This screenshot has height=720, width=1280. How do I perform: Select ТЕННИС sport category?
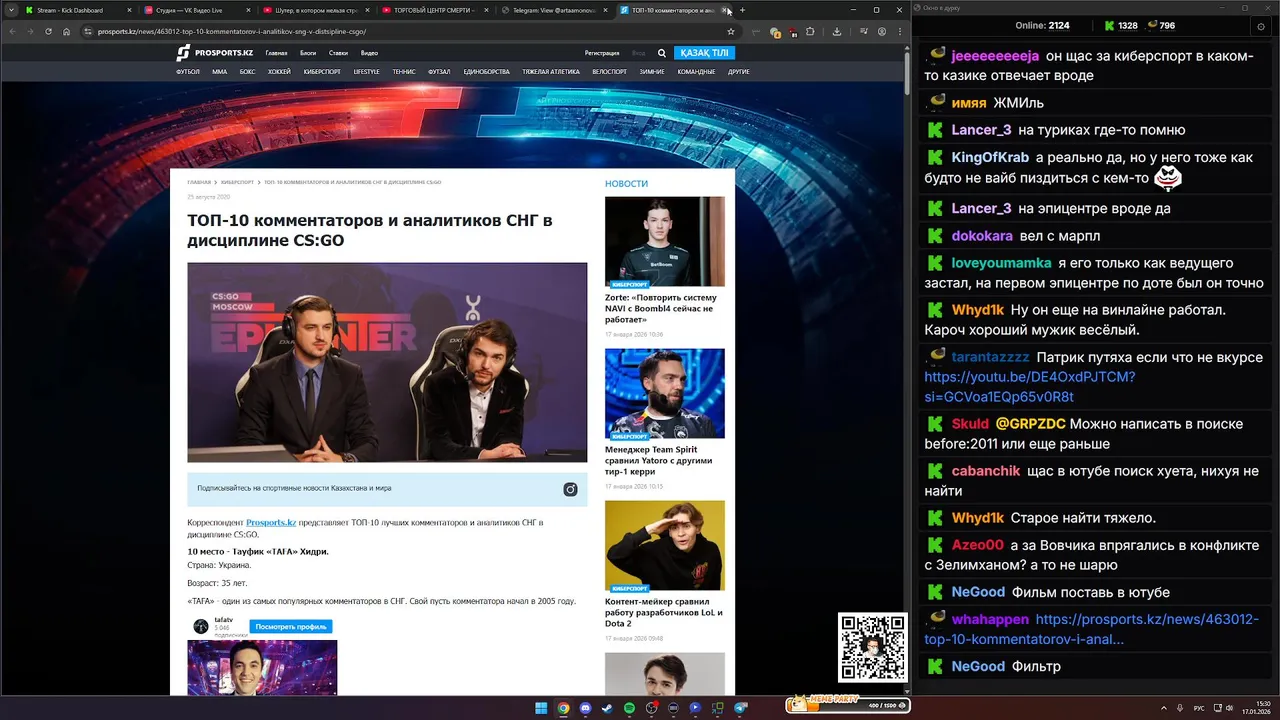(404, 72)
